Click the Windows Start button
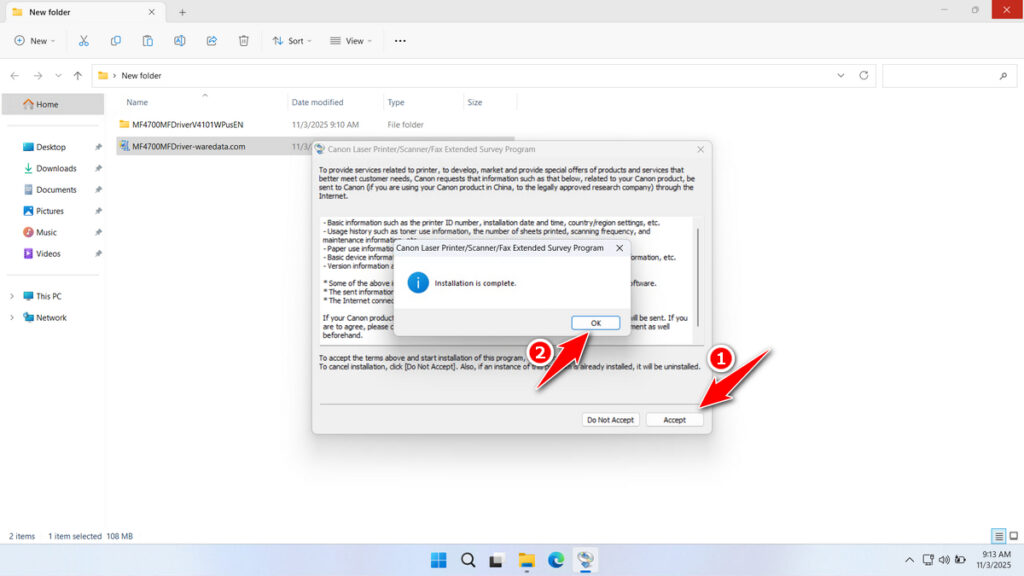Image resolution: width=1024 pixels, height=576 pixels. coord(438,560)
